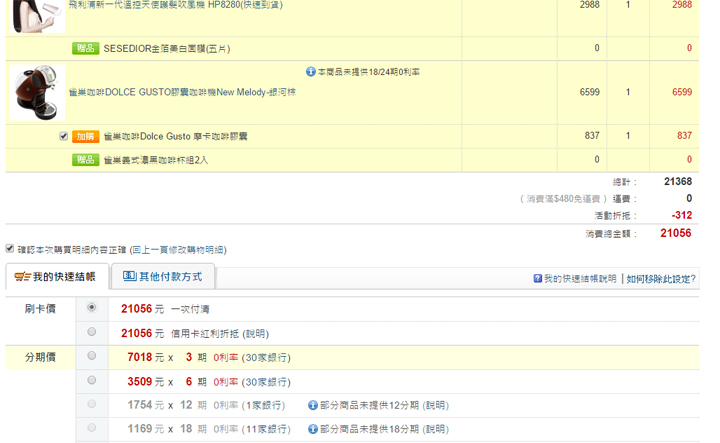Open the DOLCE GUSTO New Melody product link
The width and height of the screenshot is (720, 443).
(x=182, y=92)
